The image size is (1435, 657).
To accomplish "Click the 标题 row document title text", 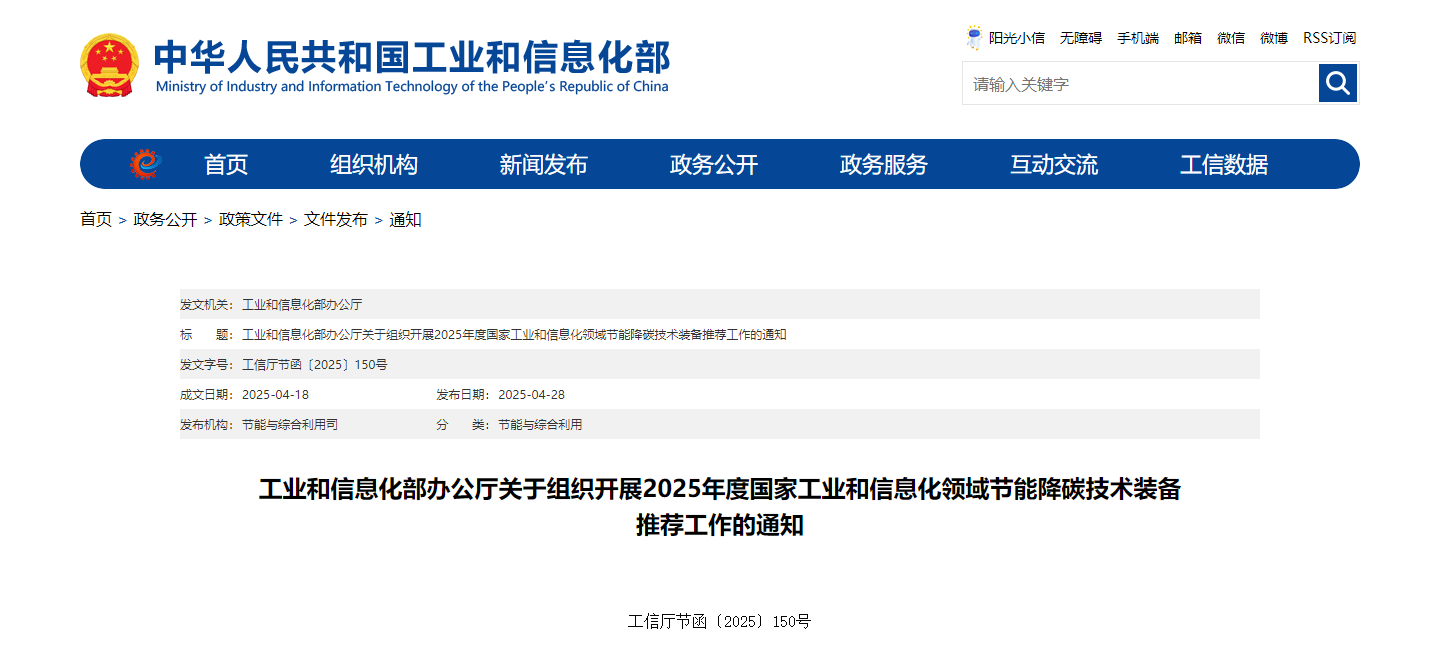I will point(514,334).
